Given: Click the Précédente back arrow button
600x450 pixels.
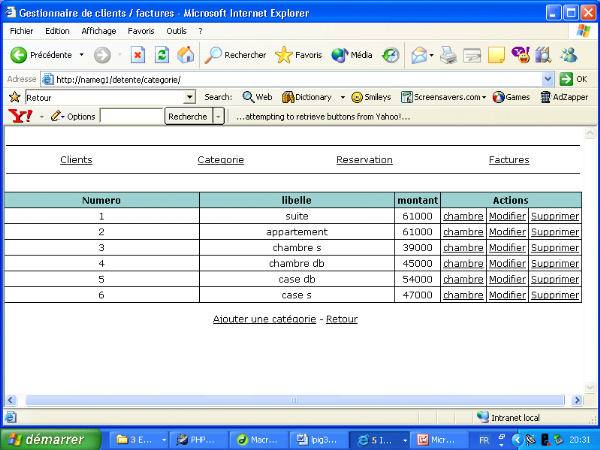Looking at the screenshot, I should pyautogui.click(x=42, y=55).
